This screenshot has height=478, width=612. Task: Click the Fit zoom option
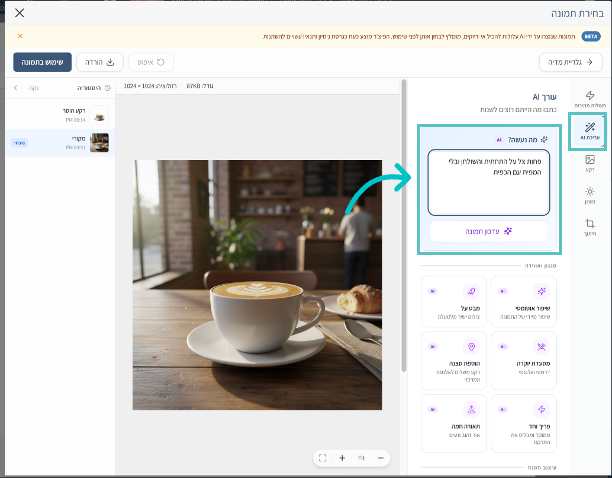click(x=361, y=458)
